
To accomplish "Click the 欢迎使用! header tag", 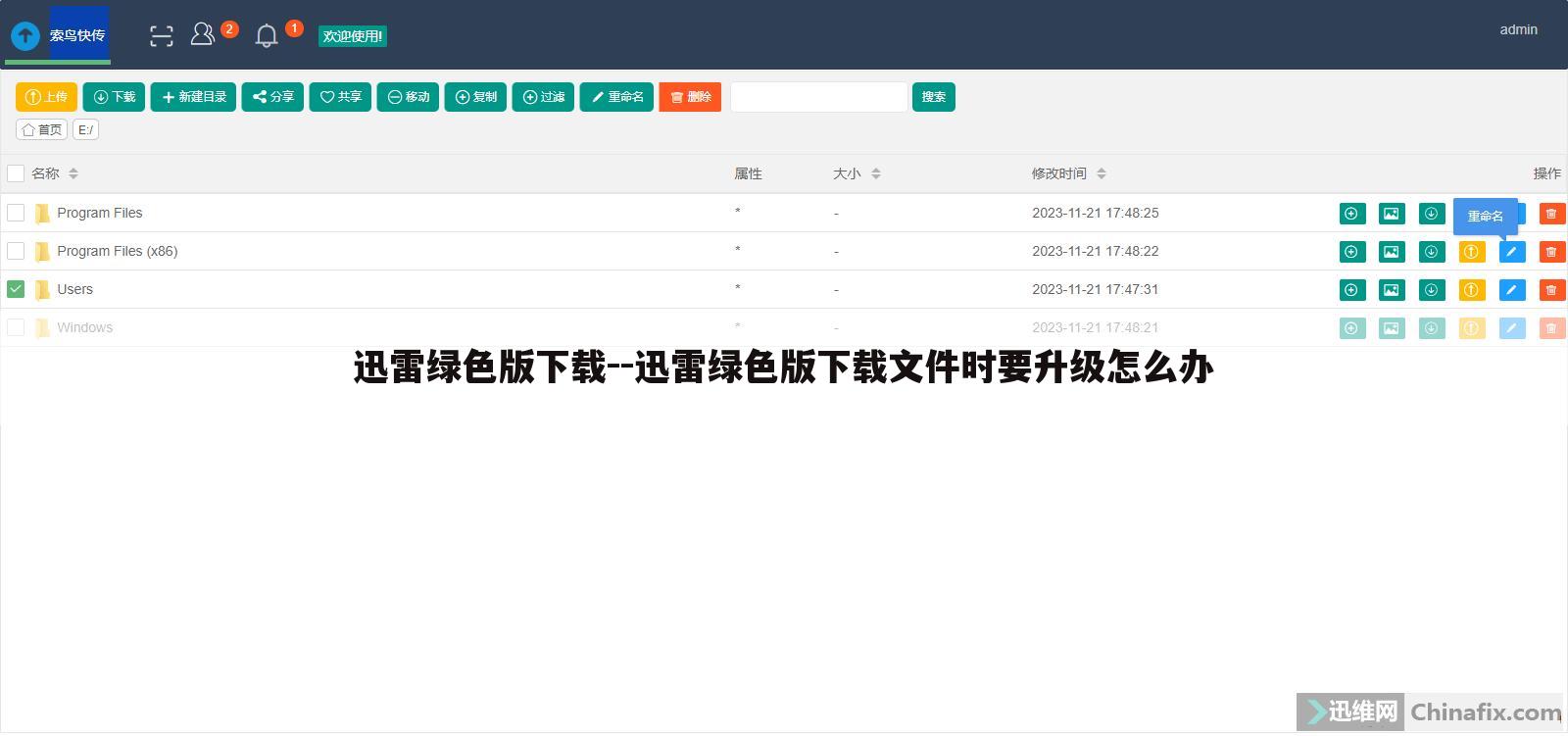I will [353, 36].
